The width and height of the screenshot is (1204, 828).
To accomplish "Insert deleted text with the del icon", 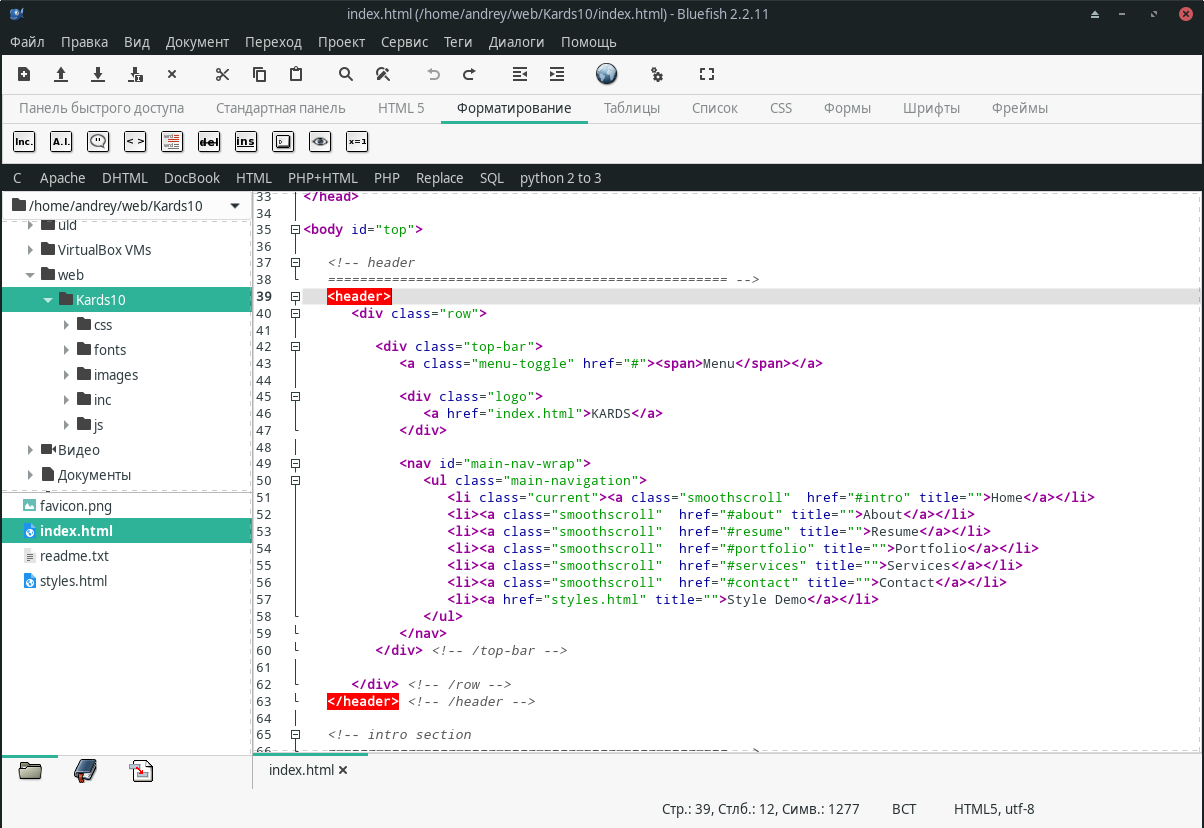I will tap(209, 142).
